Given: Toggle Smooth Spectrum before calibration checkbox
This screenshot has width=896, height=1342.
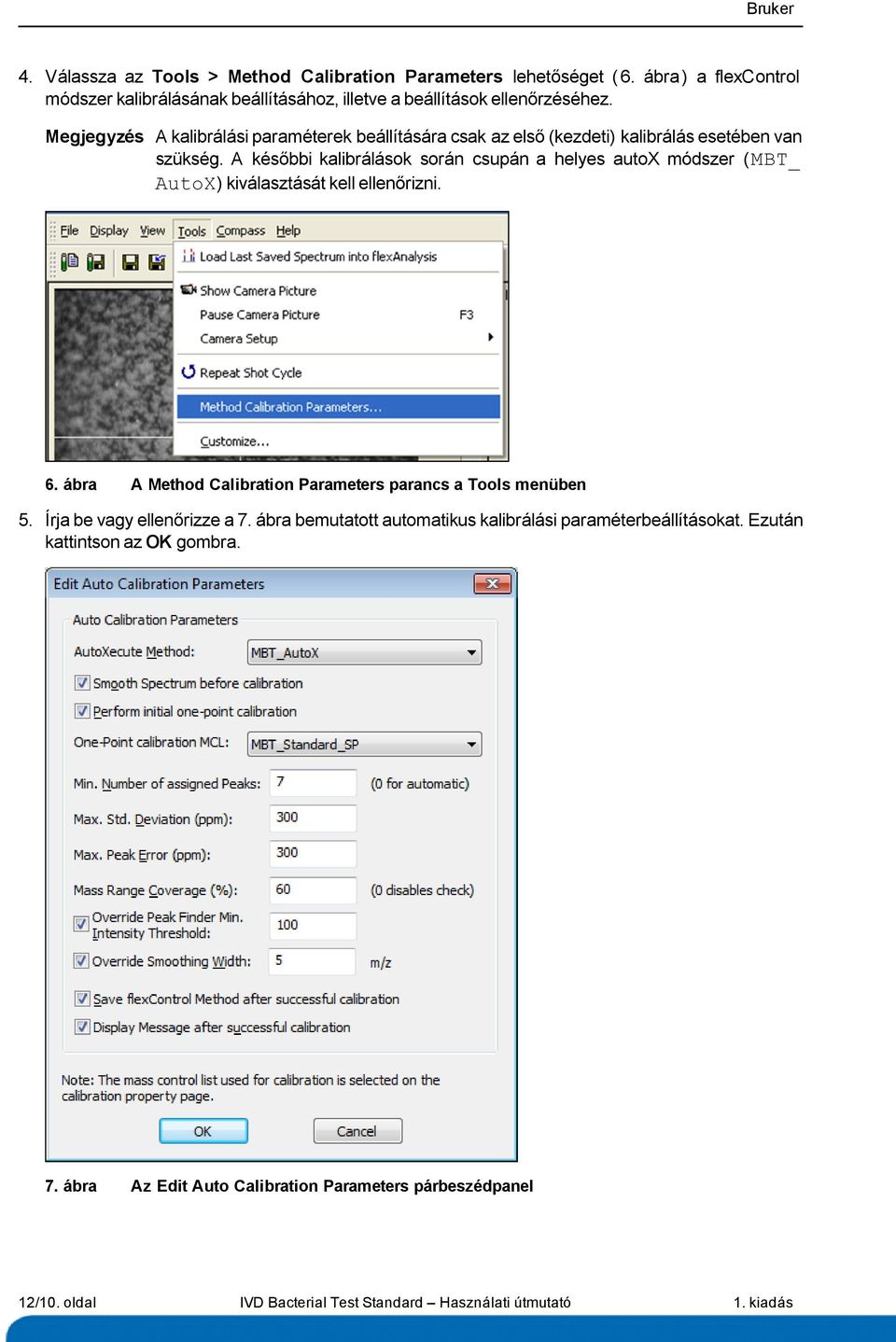Looking at the screenshot, I should [x=82, y=683].
